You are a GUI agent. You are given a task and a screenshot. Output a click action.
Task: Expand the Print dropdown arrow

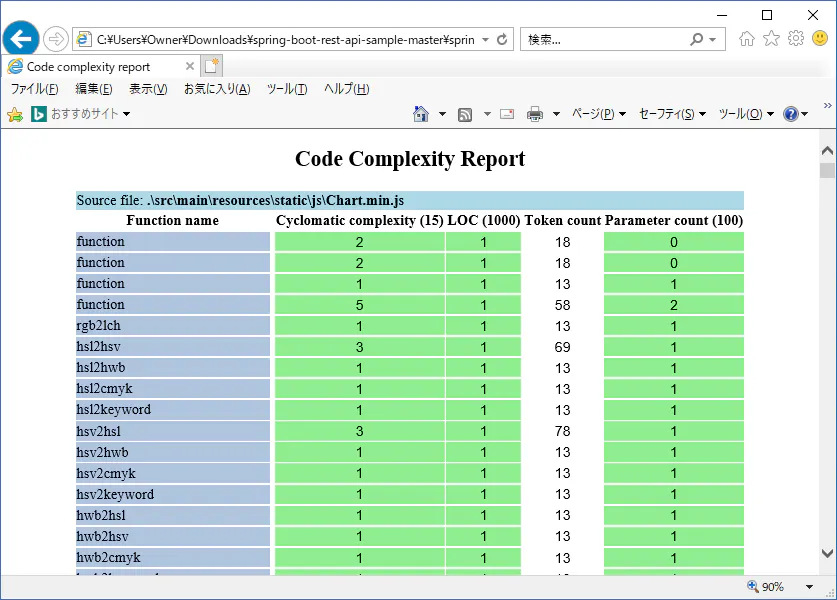click(x=556, y=114)
